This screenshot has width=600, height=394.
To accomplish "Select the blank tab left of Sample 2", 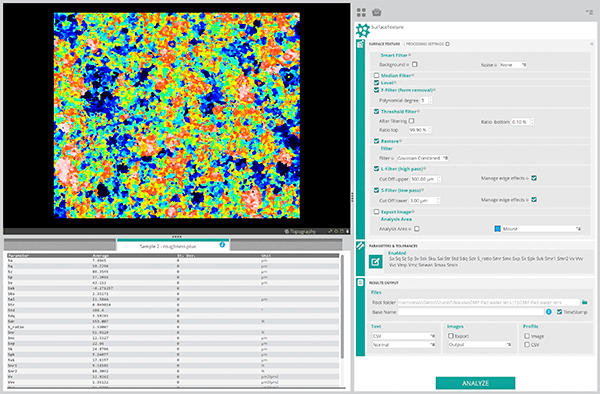I will click(x=60, y=245).
